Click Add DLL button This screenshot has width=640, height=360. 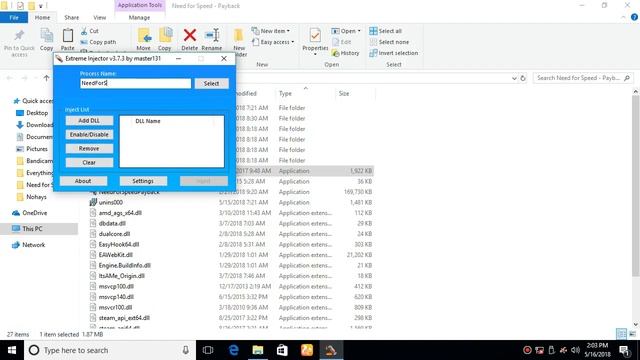[x=89, y=120]
